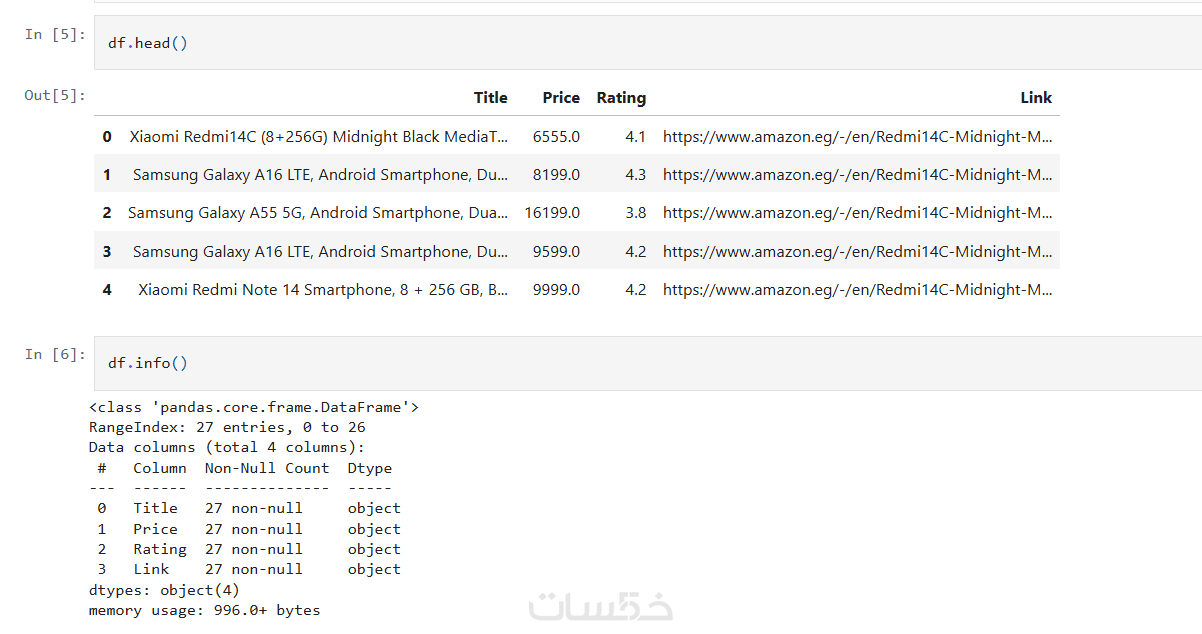Viewport: 1202px width, 634px height.
Task: Click the Xiaomi Redmi14C title cell
Action: pyautogui.click(x=318, y=137)
